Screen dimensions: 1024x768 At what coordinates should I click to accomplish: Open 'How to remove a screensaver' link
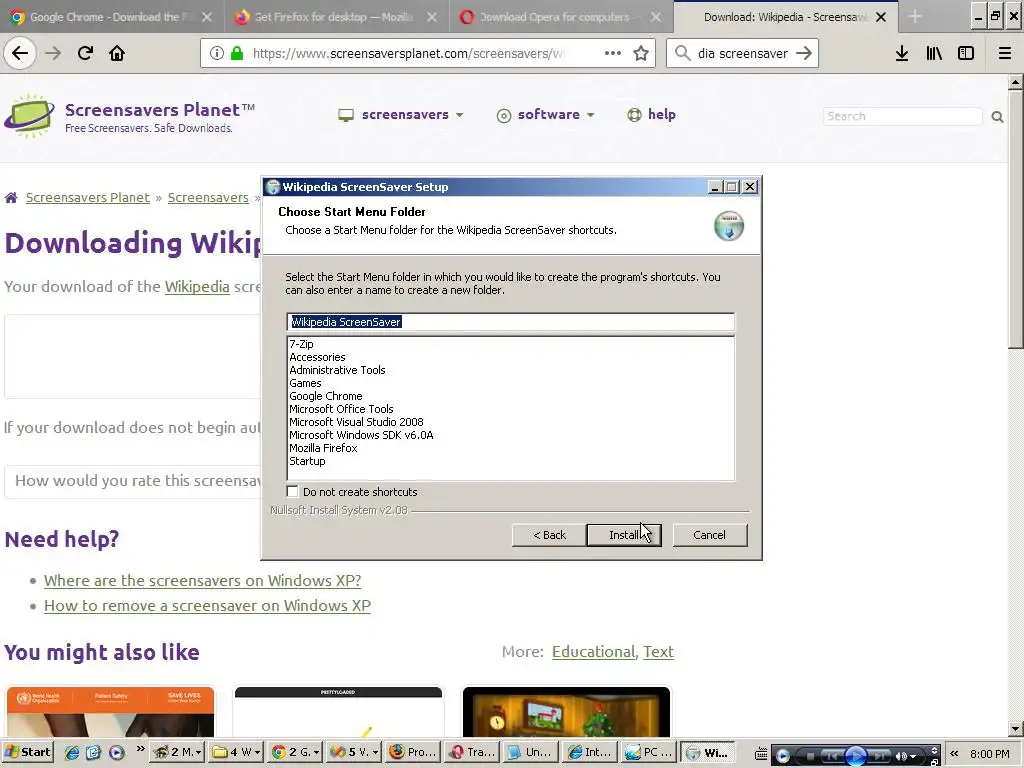click(207, 605)
